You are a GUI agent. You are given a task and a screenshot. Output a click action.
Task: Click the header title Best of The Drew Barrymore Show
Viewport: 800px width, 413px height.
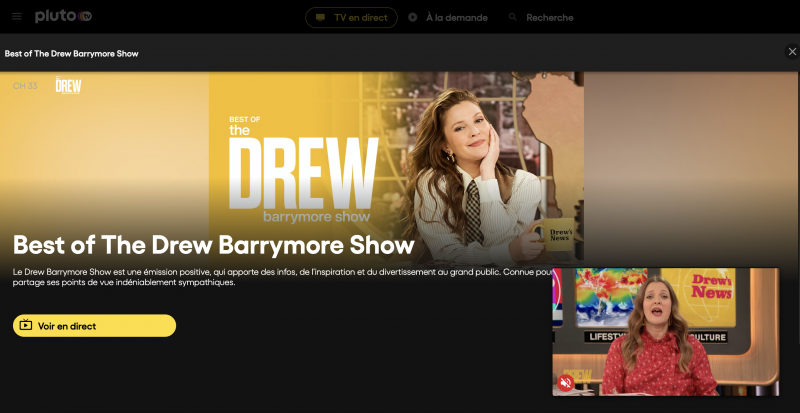click(x=71, y=53)
